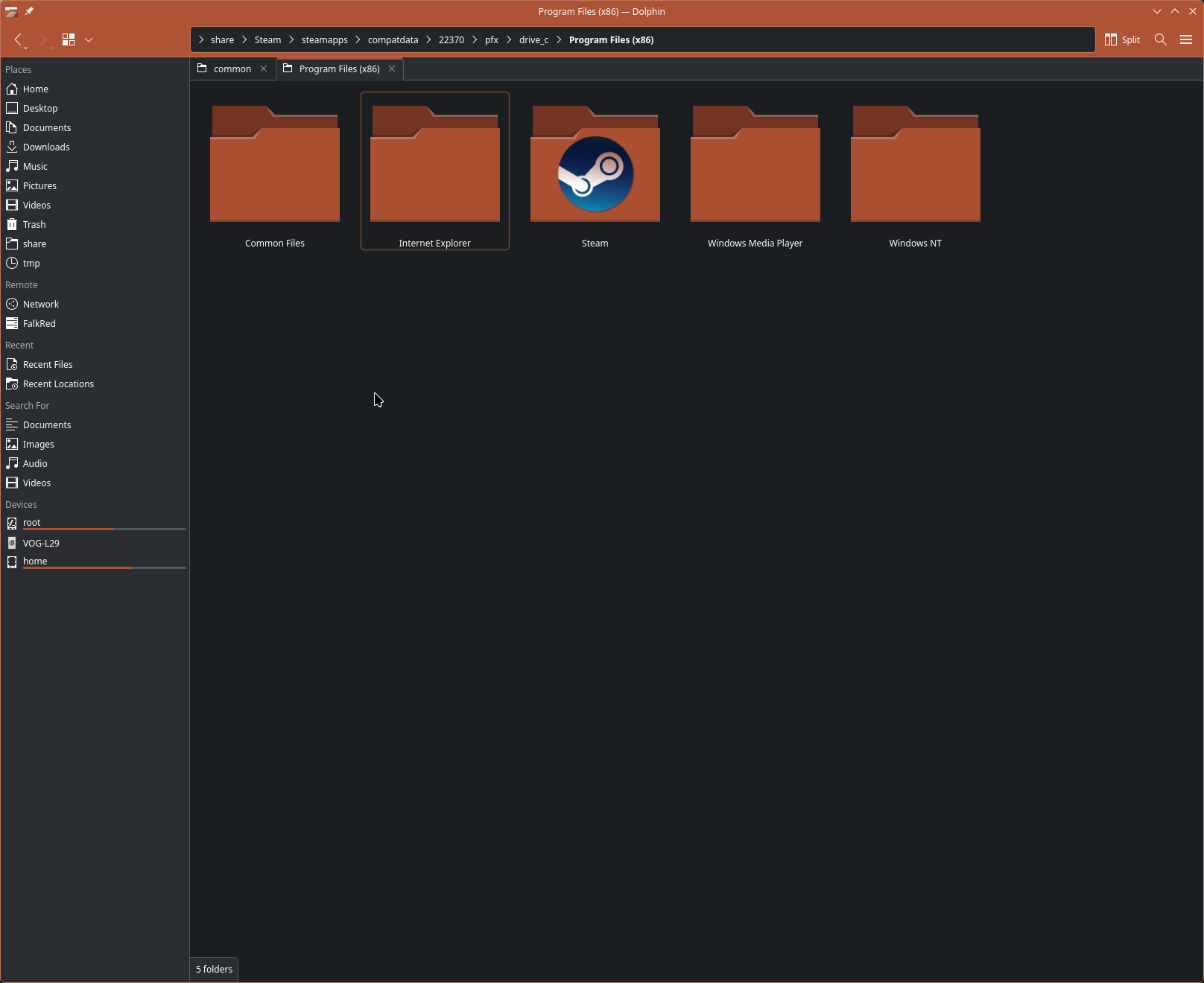Image resolution: width=1204 pixels, height=983 pixels.
Task: Expand the chevron between pfx and drive_c
Action: pos(509,40)
